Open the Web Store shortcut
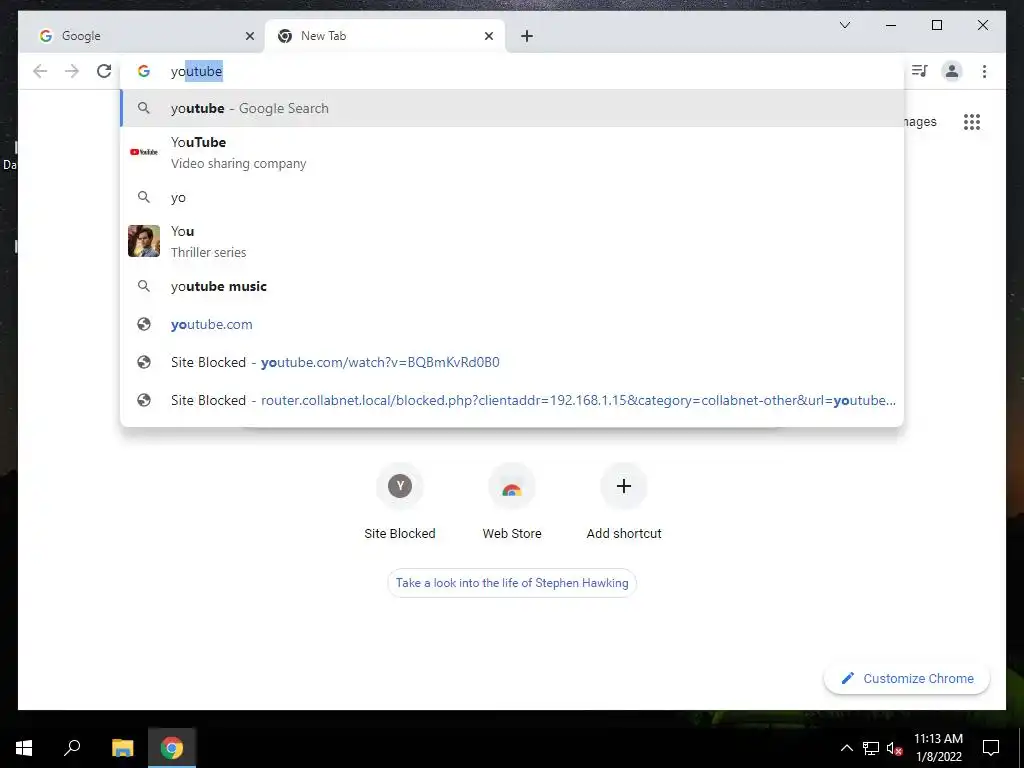The height and width of the screenshot is (768, 1024). (x=512, y=502)
